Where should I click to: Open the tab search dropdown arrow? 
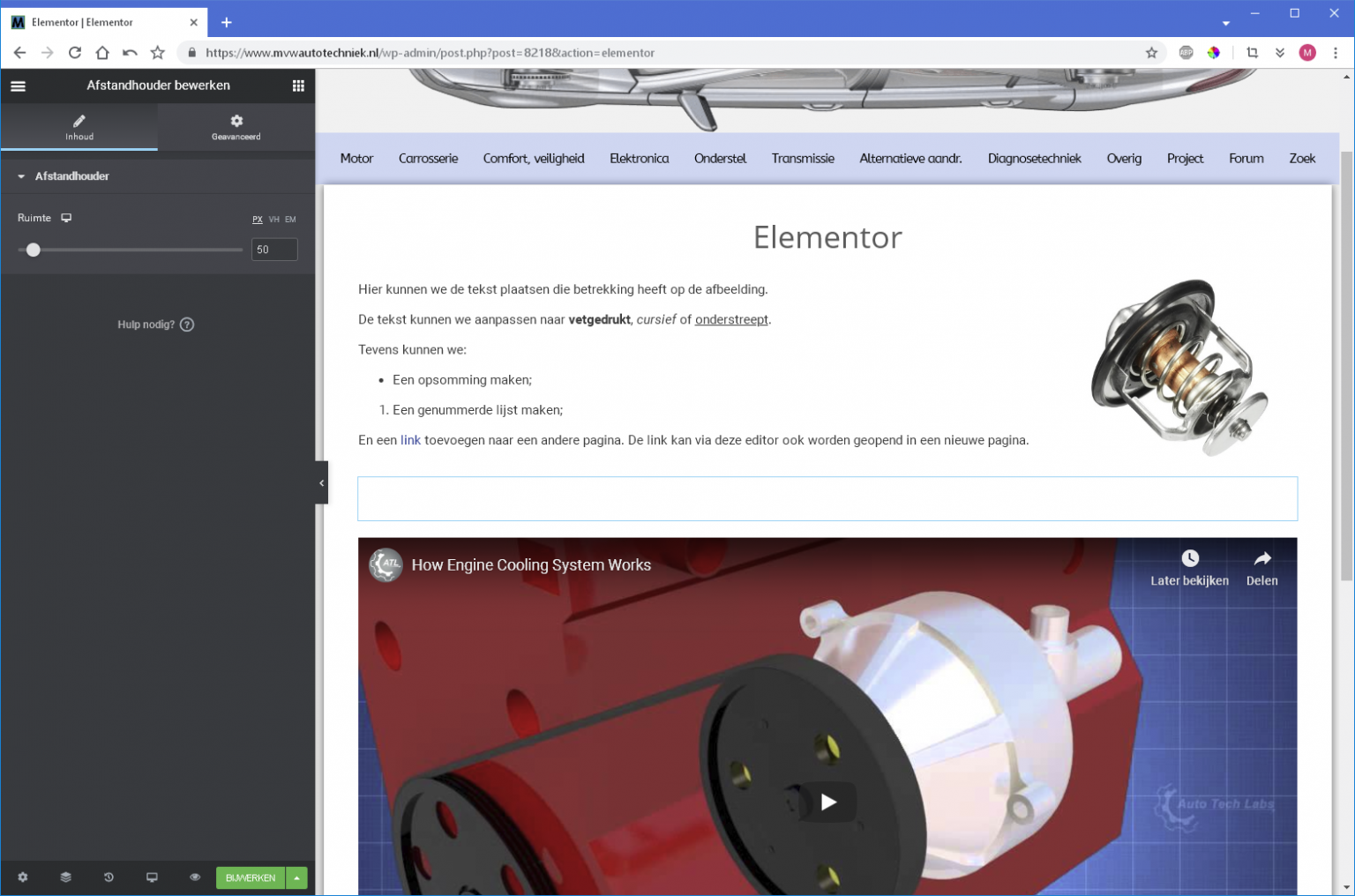(x=1225, y=24)
